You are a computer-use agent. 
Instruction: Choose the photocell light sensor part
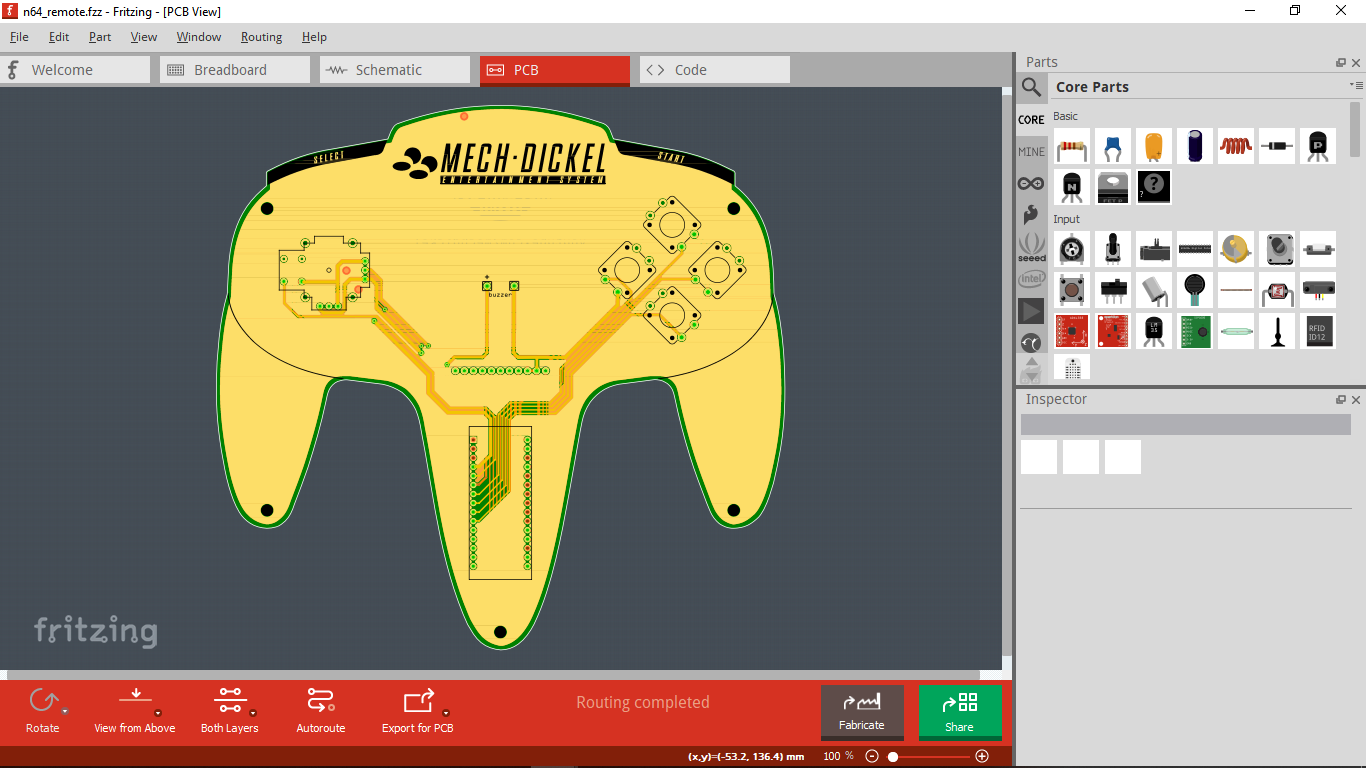[1277, 290]
